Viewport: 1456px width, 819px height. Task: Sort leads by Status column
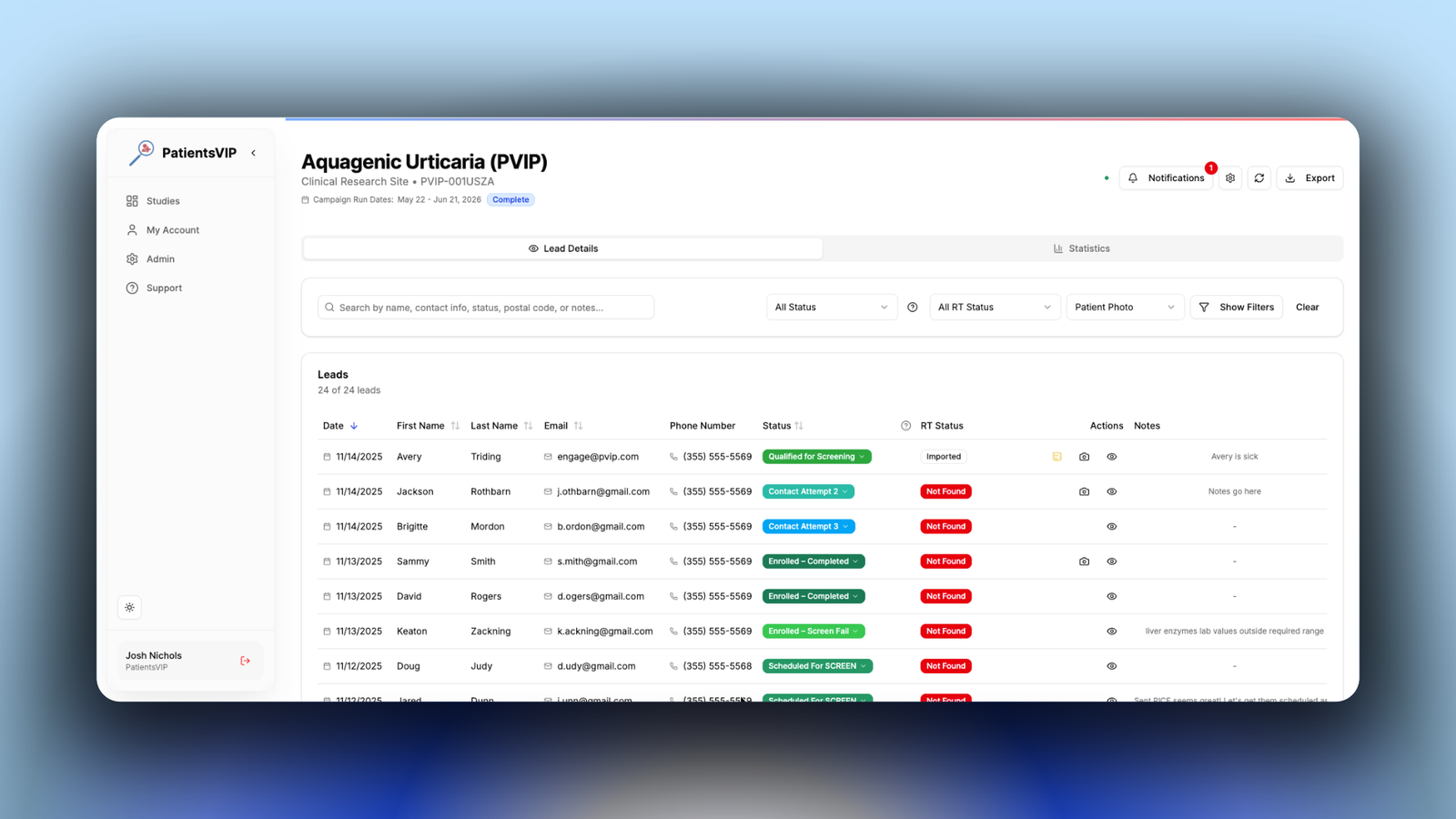(799, 426)
